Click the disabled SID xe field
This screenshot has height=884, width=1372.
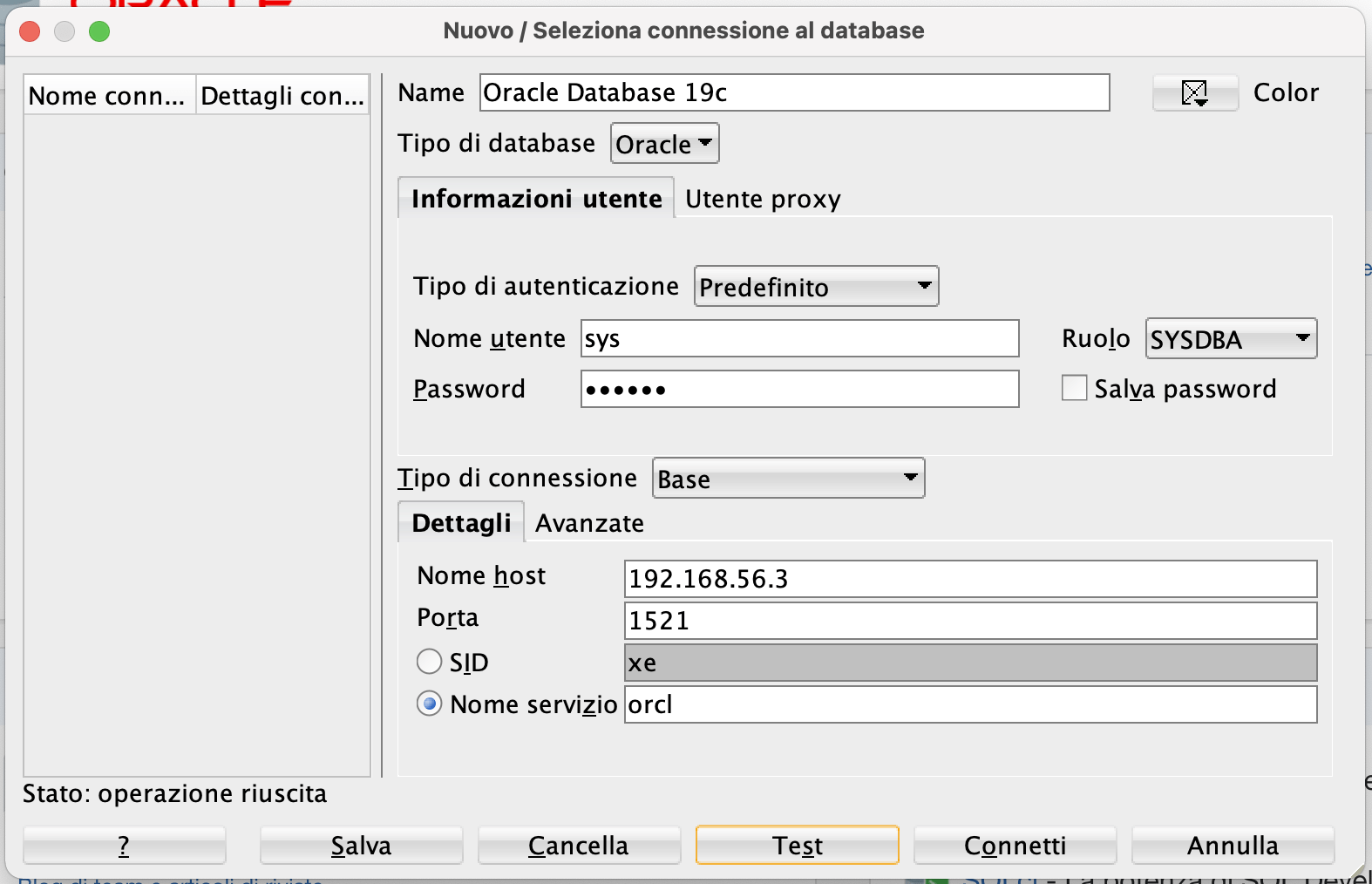[970, 663]
